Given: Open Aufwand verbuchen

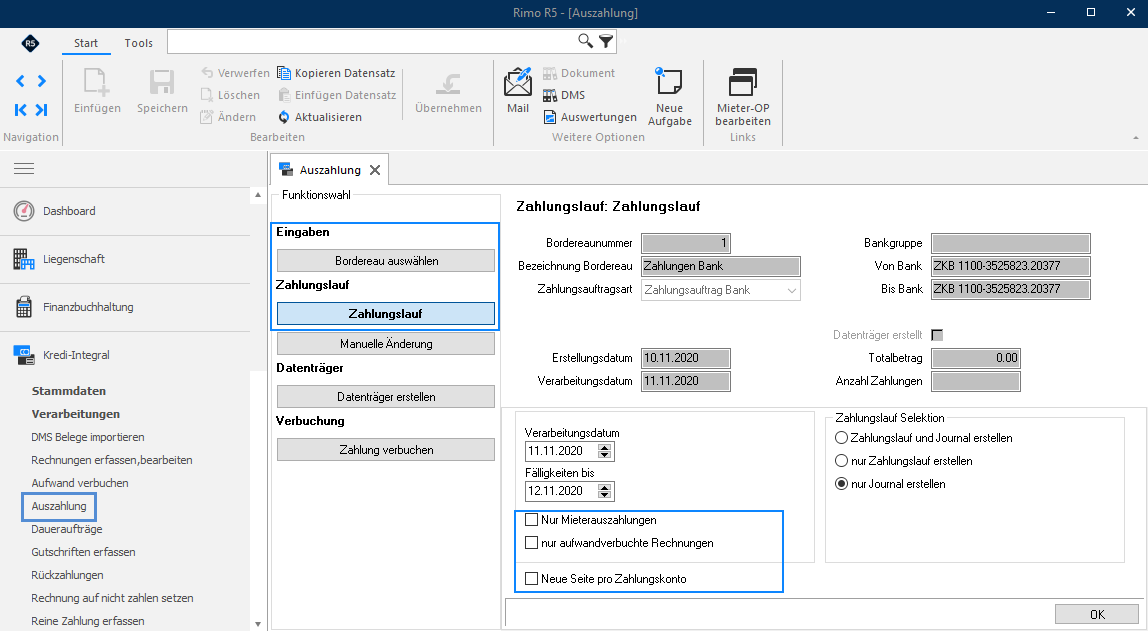Looking at the screenshot, I should (80, 483).
